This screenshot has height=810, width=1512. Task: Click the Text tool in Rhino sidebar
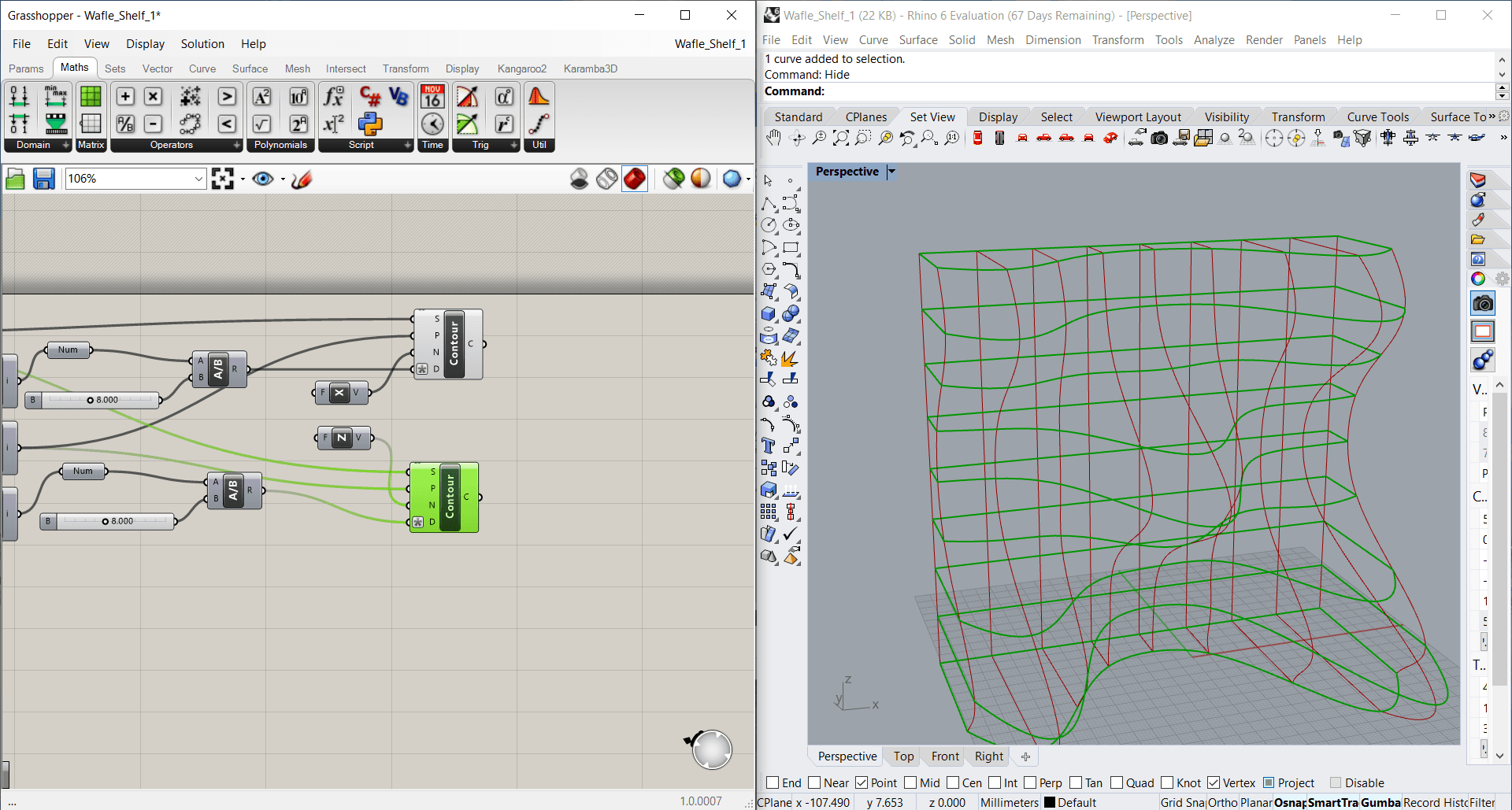[x=769, y=446]
